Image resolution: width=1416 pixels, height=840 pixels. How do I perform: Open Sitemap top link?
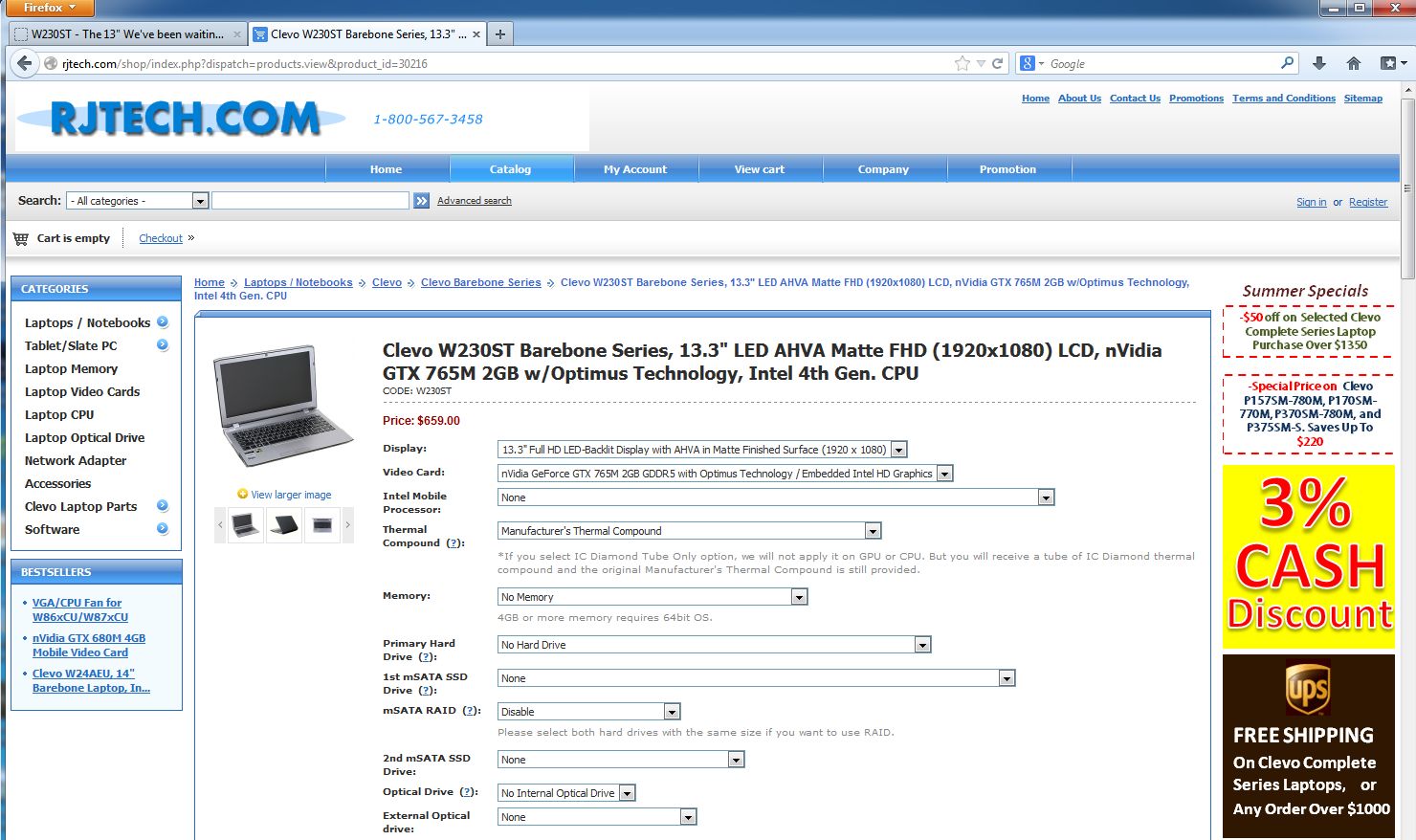[x=1363, y=99]
